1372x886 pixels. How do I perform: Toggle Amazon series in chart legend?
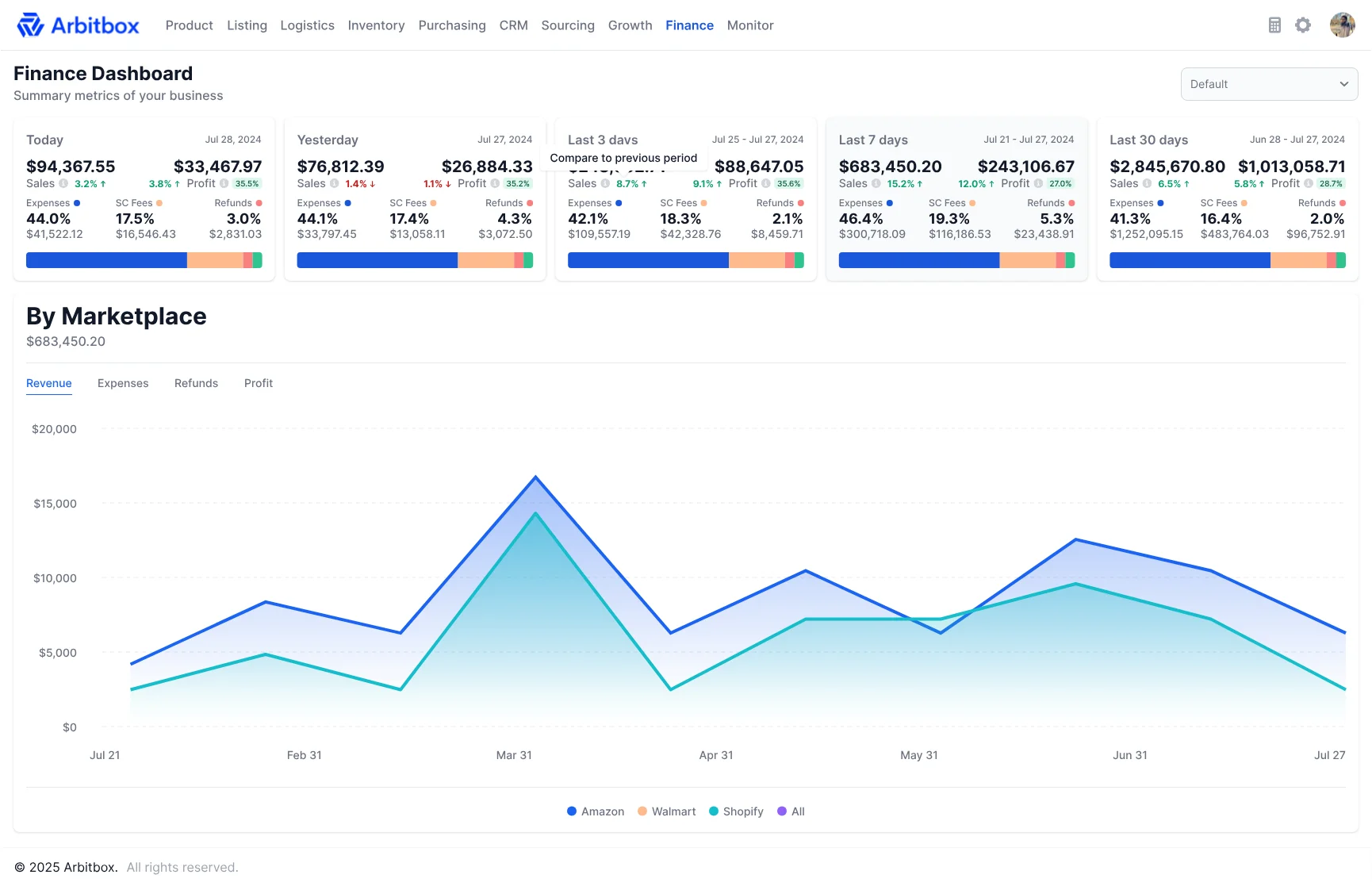coord(596,811)
